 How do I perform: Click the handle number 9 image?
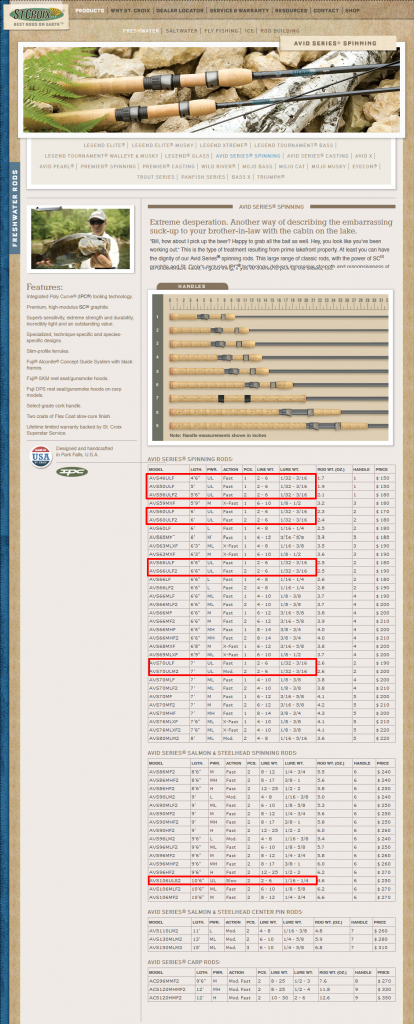coord(278,426)
